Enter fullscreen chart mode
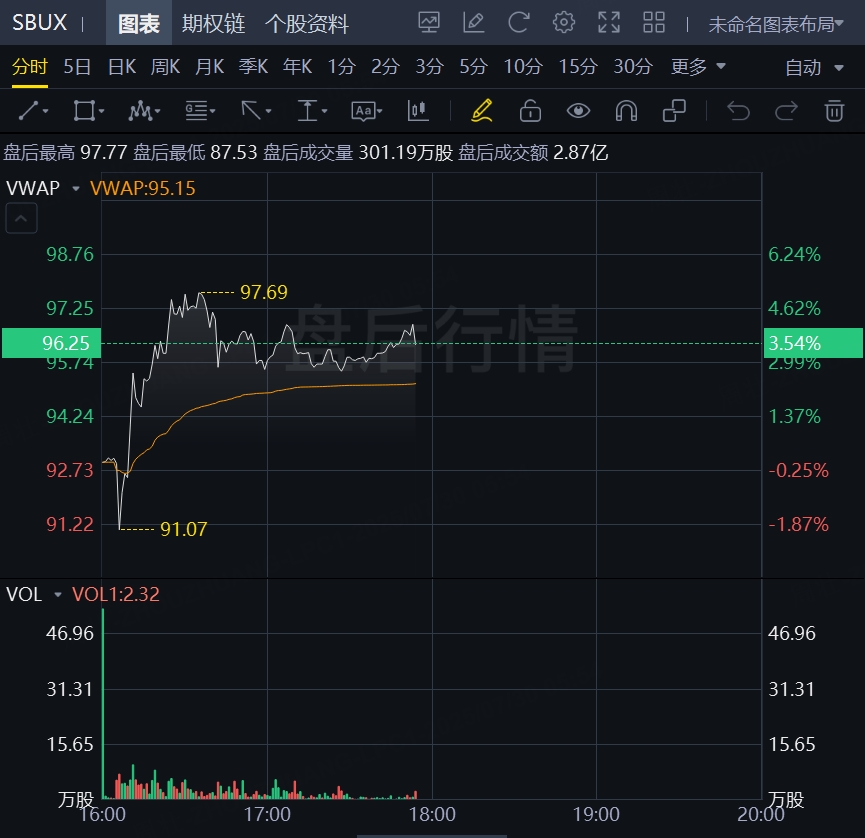The height and width of the screenshot is (838, 865). pos(609,23)
